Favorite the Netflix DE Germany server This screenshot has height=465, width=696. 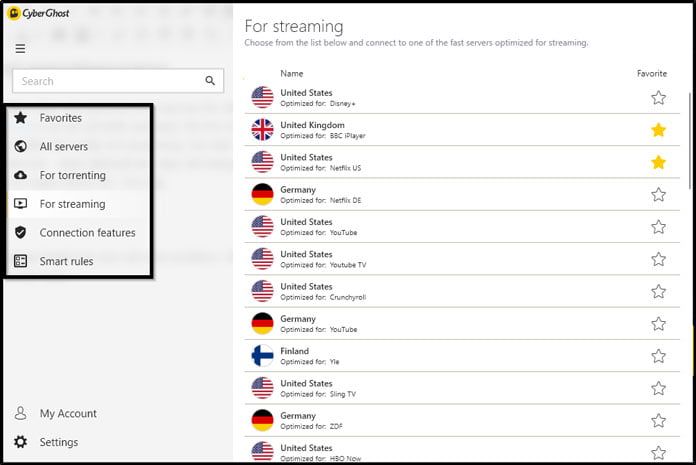[x=658, y=194]
